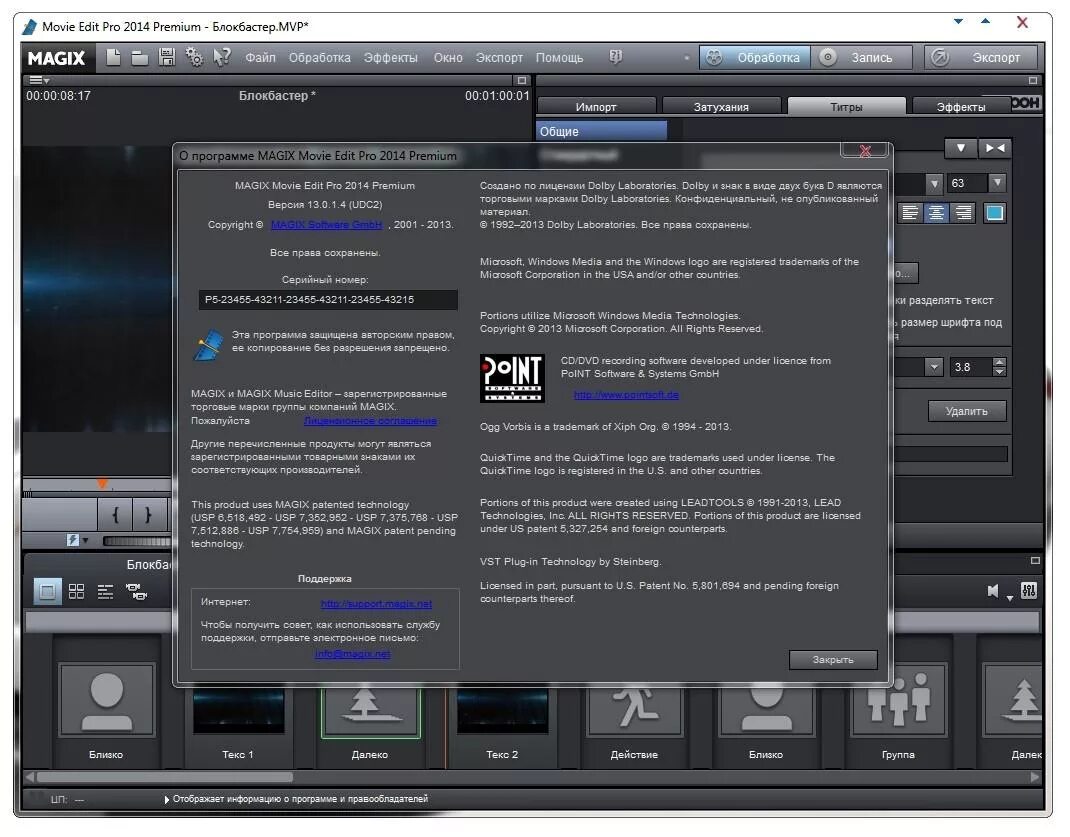Switch to storyboard view mode
The height and width of the screenshot is (837, 1070).
47,591
